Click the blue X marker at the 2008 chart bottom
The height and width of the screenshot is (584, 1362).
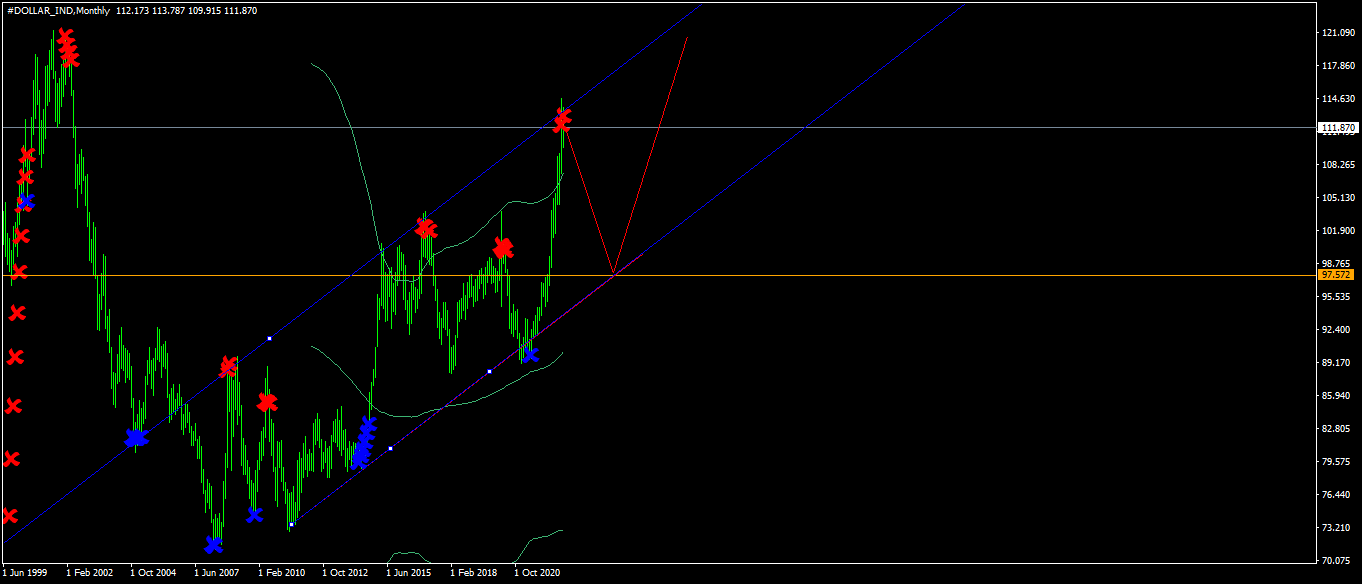[214, 545]
